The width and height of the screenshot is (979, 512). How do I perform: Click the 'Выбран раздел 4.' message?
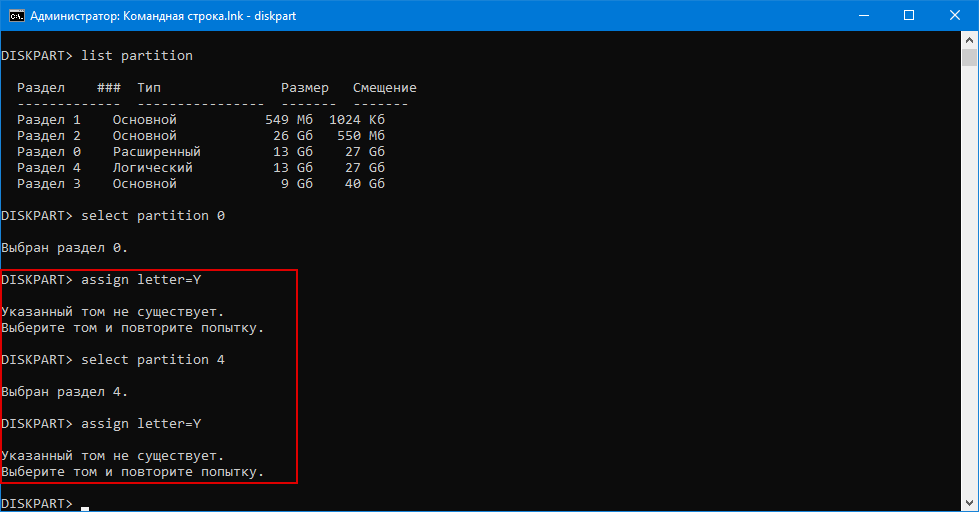tap(65, 392)
